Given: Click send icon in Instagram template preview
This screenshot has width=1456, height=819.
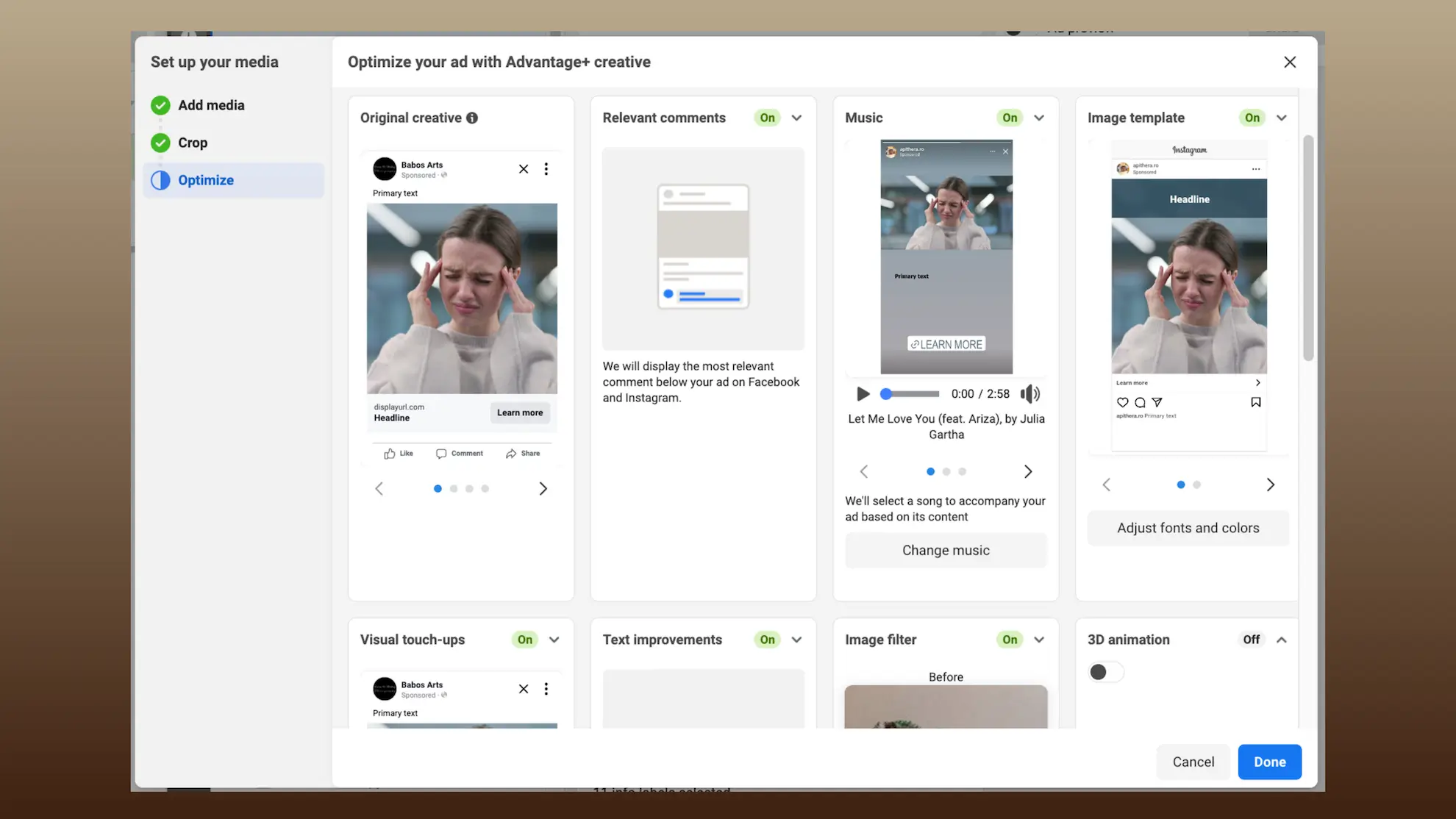Looking at the screenshot, I should coord(1157,402).
